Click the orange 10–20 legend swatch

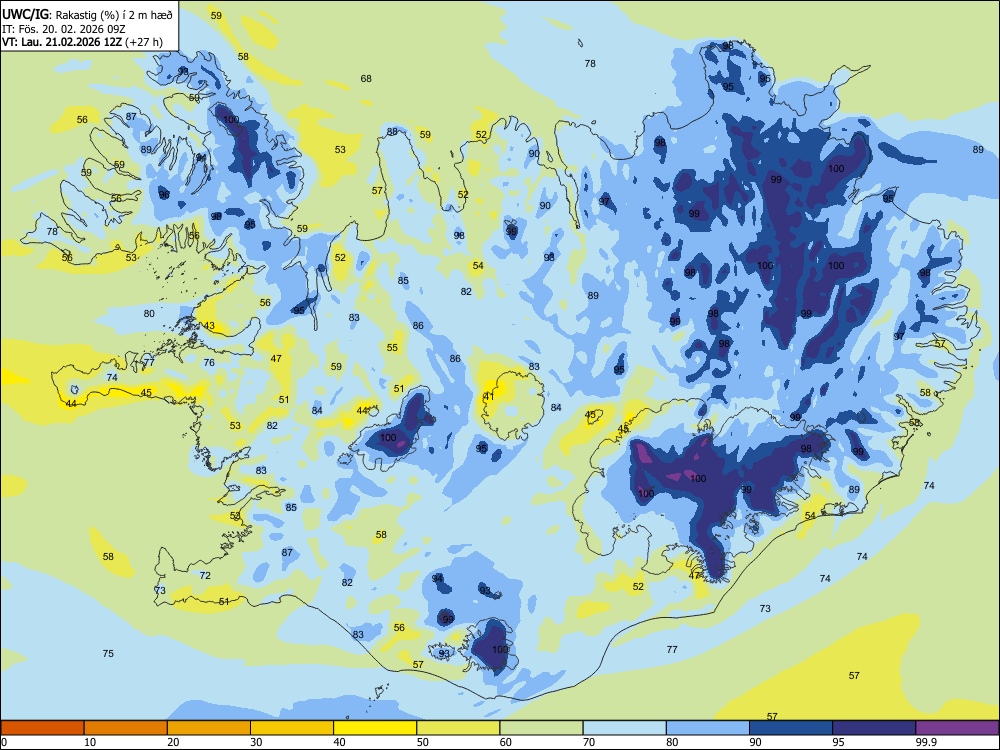coord(126,728)
